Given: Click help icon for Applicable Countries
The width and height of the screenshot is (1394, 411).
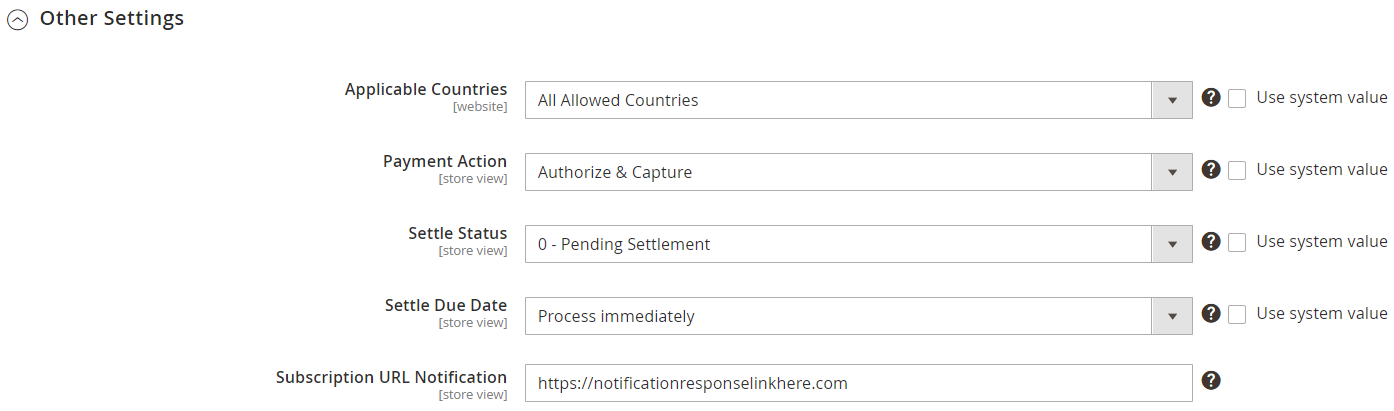Looking at the screenshot, I should pos(1211,98).
